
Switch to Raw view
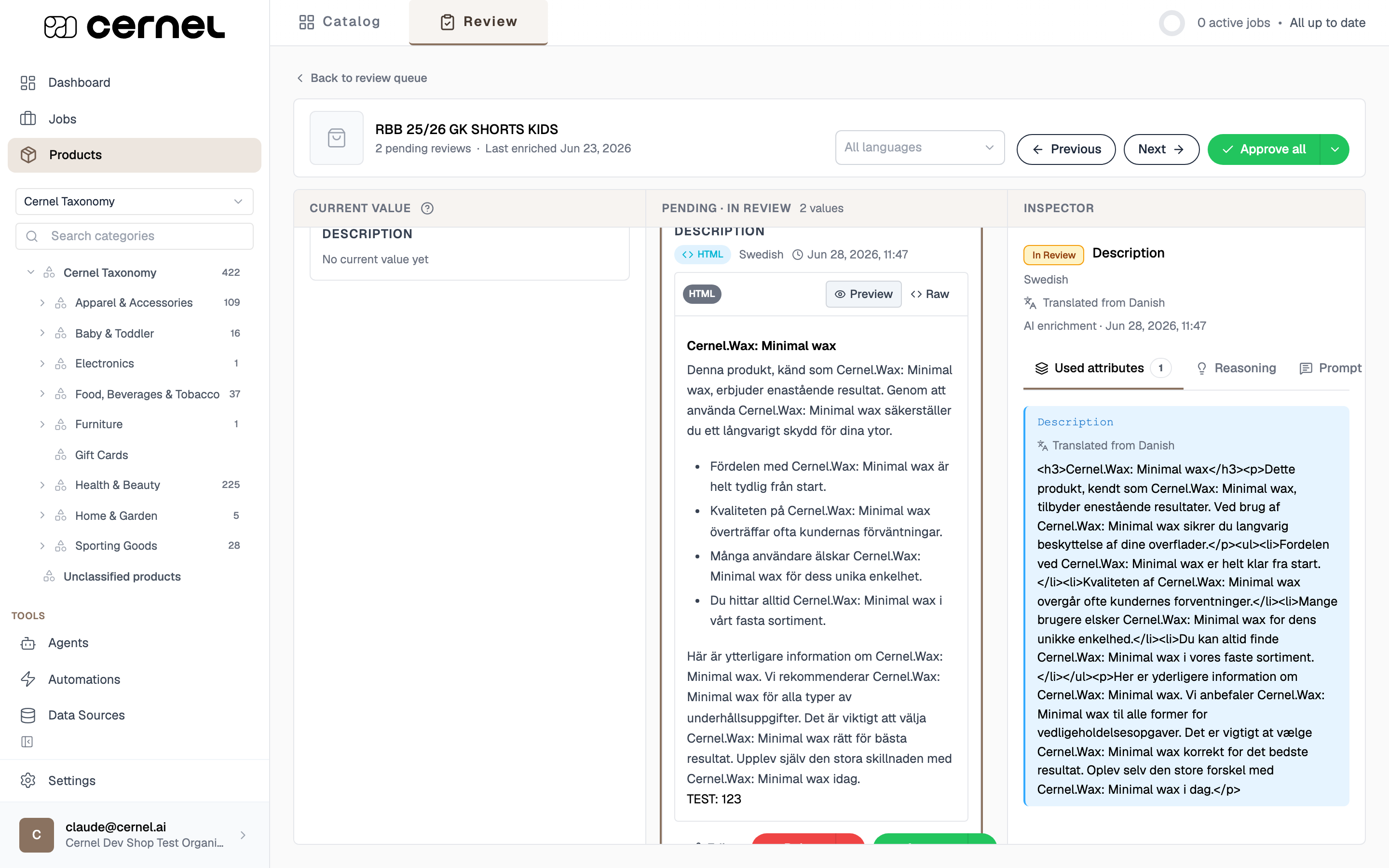point(930,294)
